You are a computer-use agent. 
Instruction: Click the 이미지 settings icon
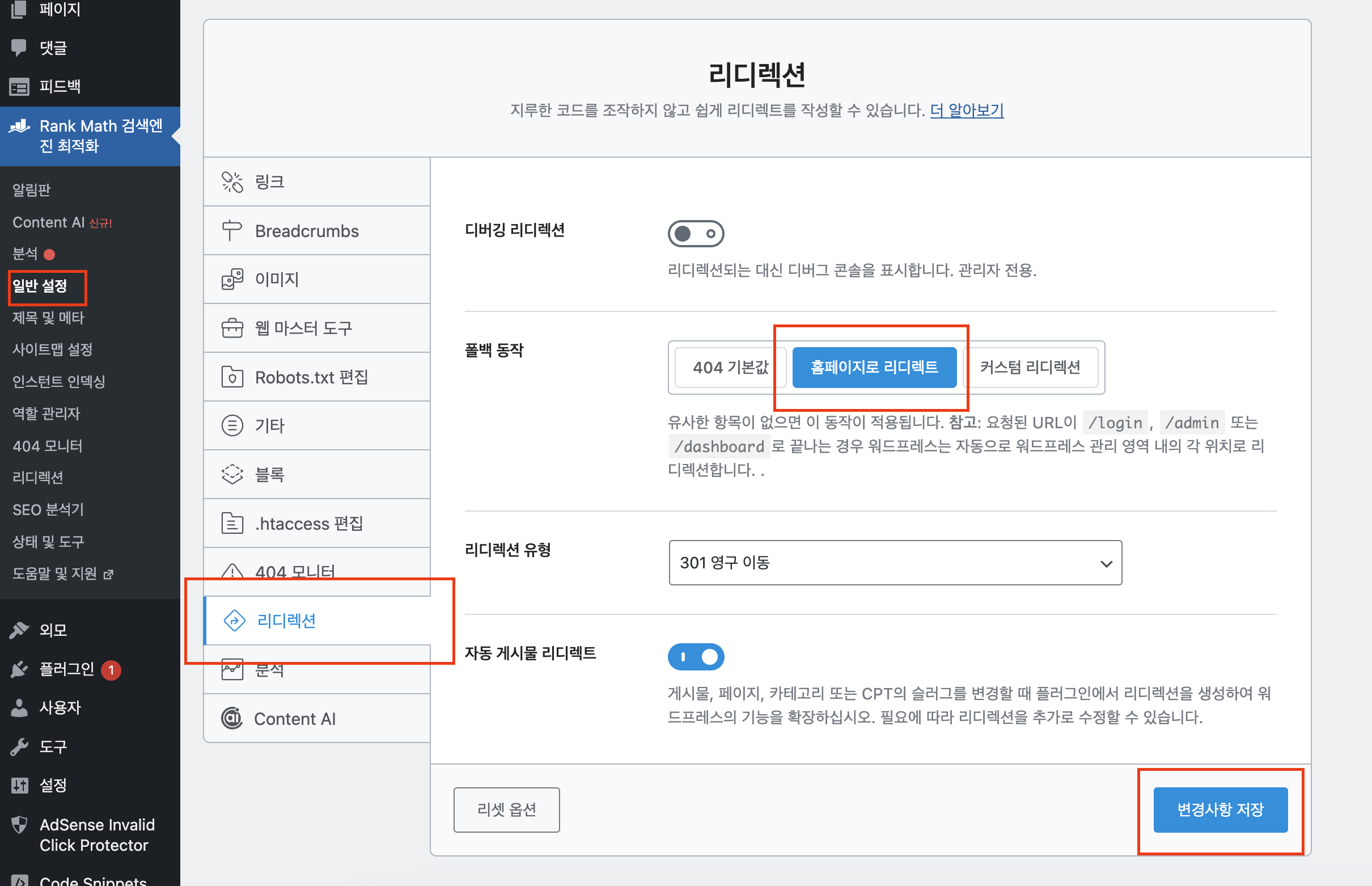[231, 279]
